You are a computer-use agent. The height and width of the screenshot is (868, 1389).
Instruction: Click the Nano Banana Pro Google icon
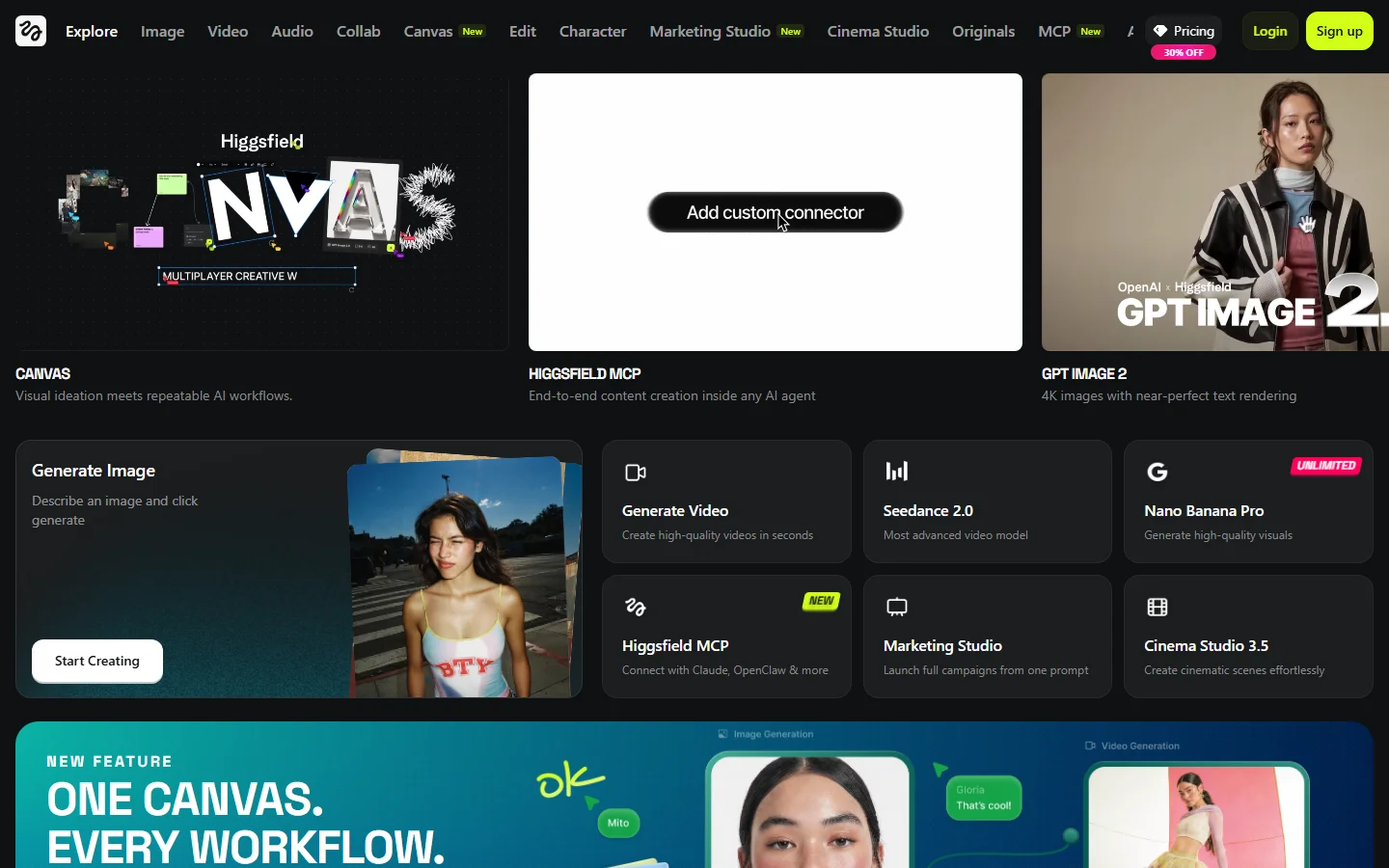[1157, 472]
